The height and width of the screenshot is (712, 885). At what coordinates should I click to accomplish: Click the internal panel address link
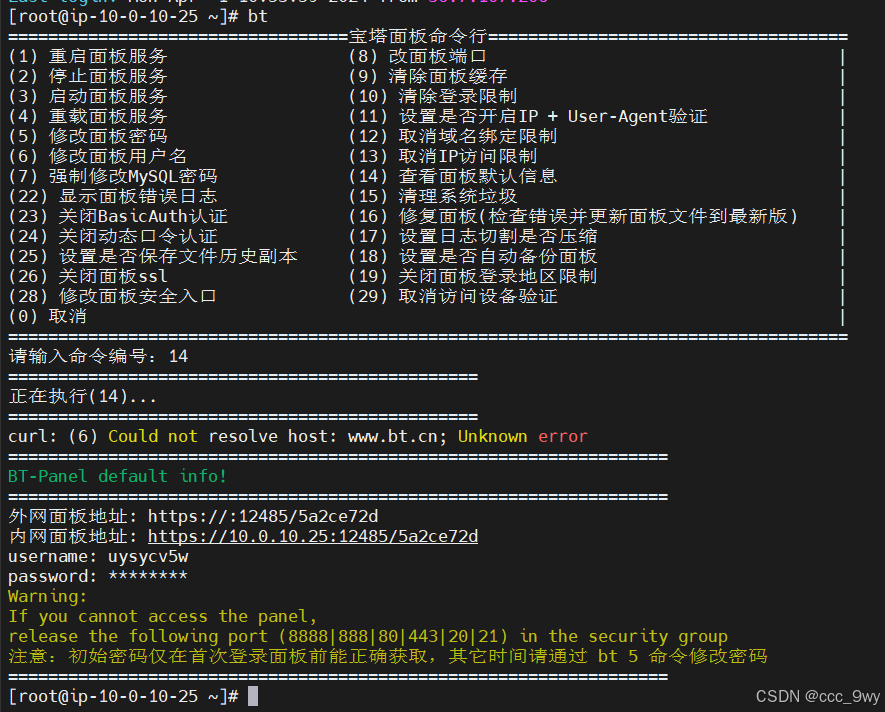point(313,536)
